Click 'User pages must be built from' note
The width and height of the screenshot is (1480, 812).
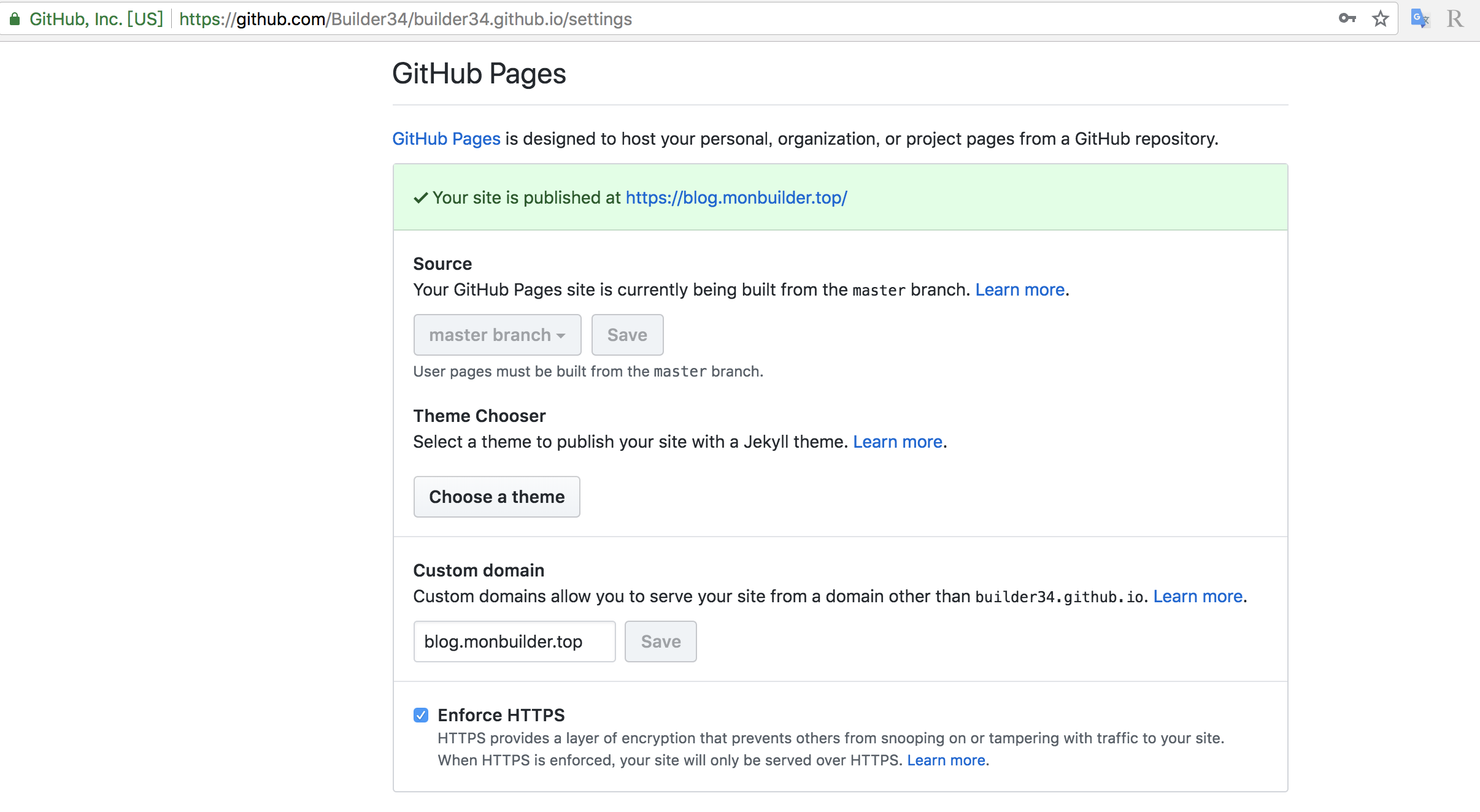pos(588,372)
